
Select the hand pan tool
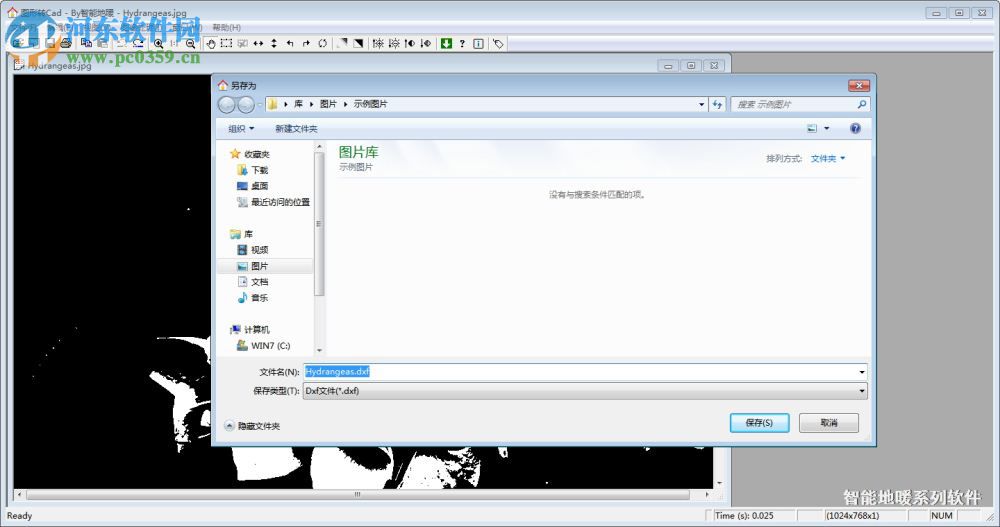(x=210, y=43)
